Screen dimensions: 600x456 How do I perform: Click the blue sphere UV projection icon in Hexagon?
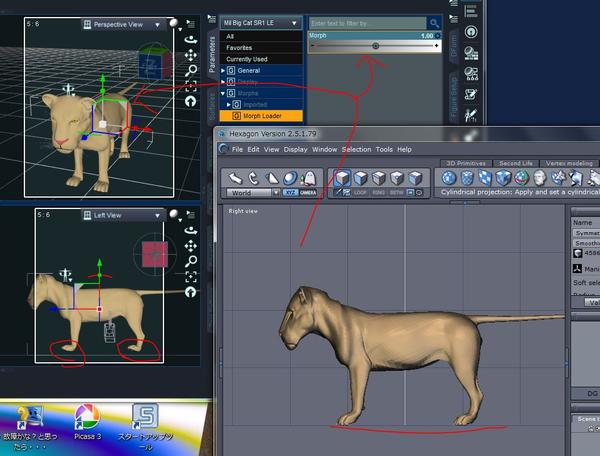(449, 178)
